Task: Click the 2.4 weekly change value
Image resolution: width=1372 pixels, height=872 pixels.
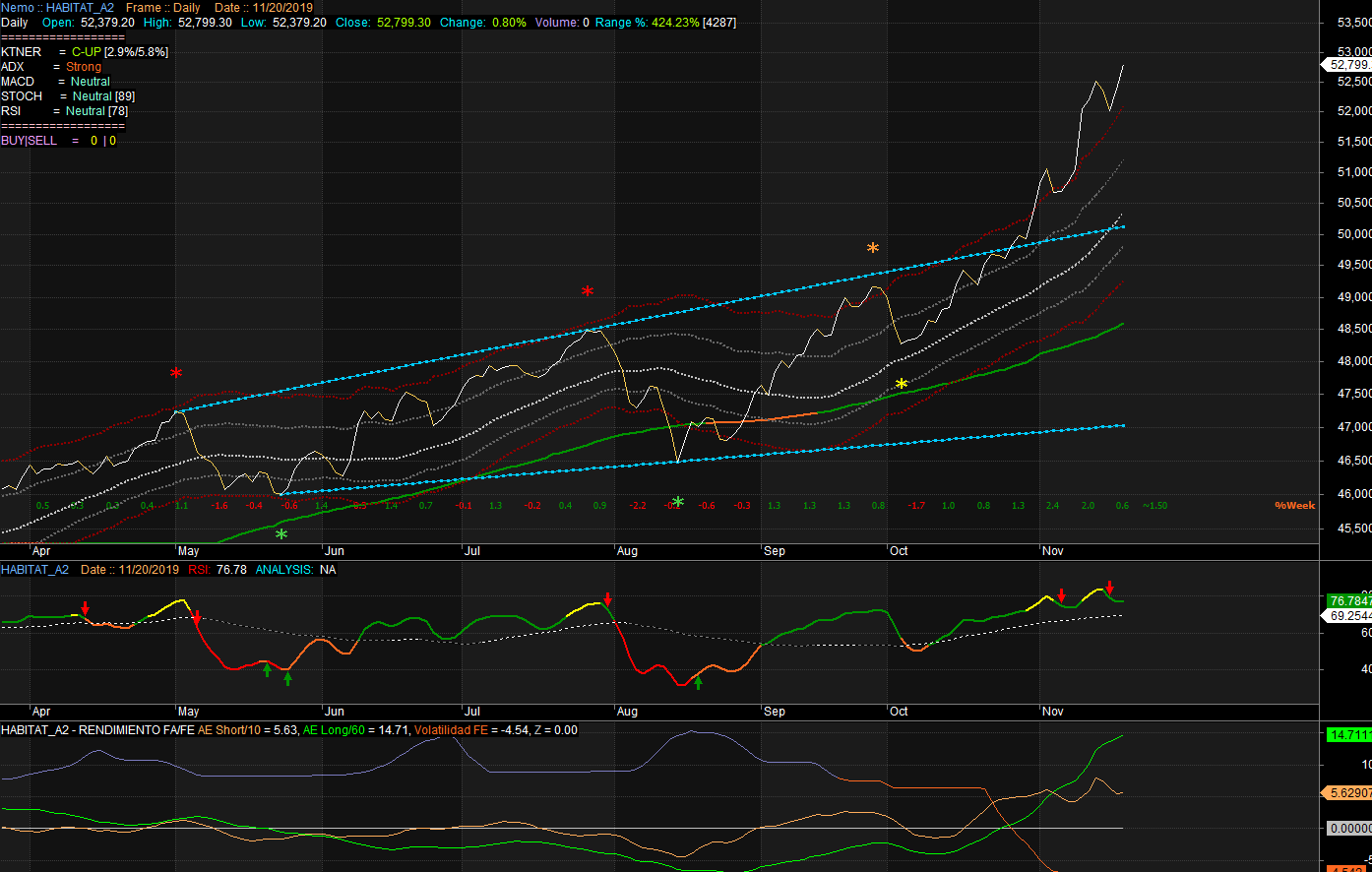Action: (x=1053, y=505)
